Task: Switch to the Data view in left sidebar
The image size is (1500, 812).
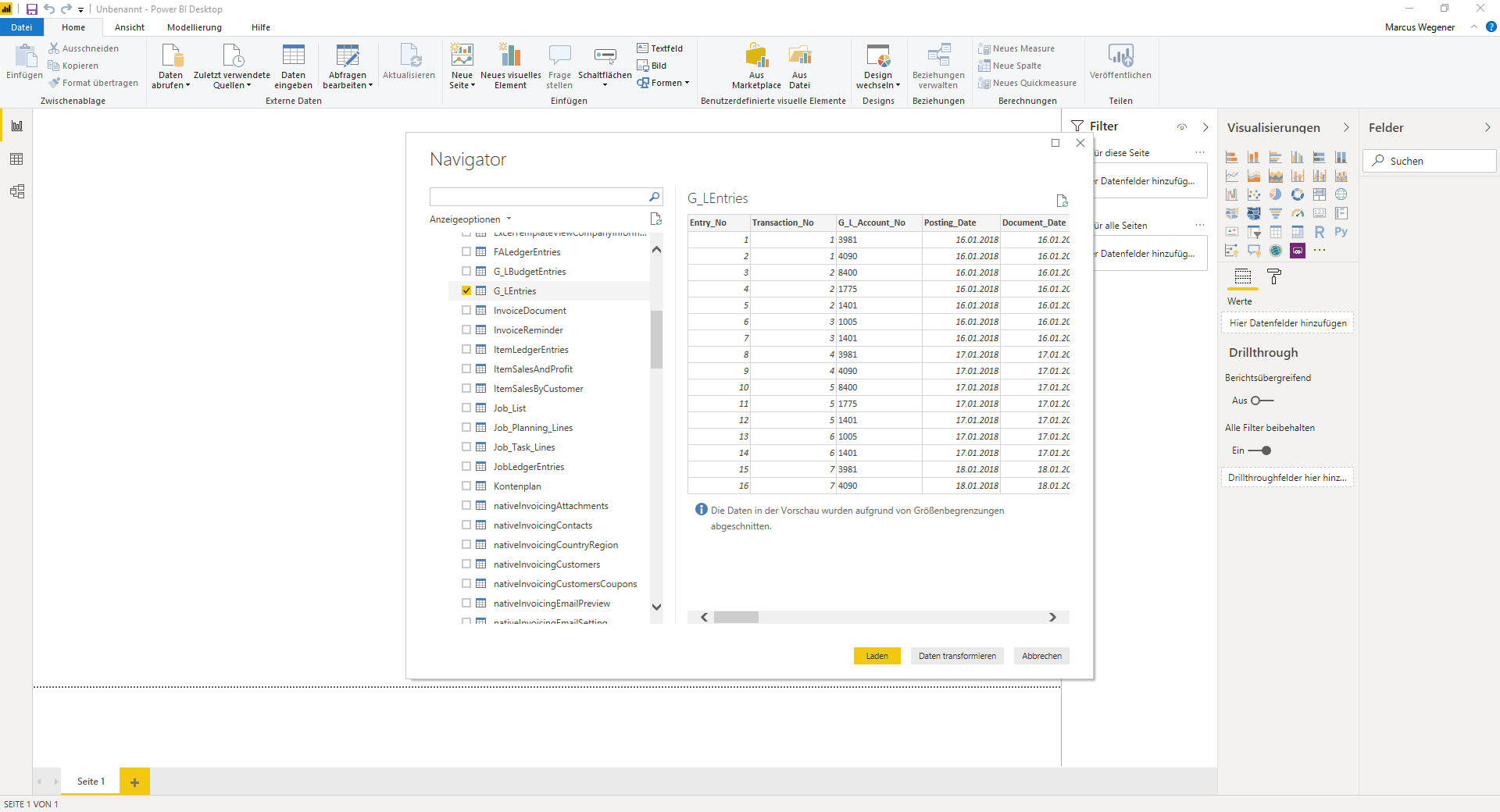Action: click(16, 159)
